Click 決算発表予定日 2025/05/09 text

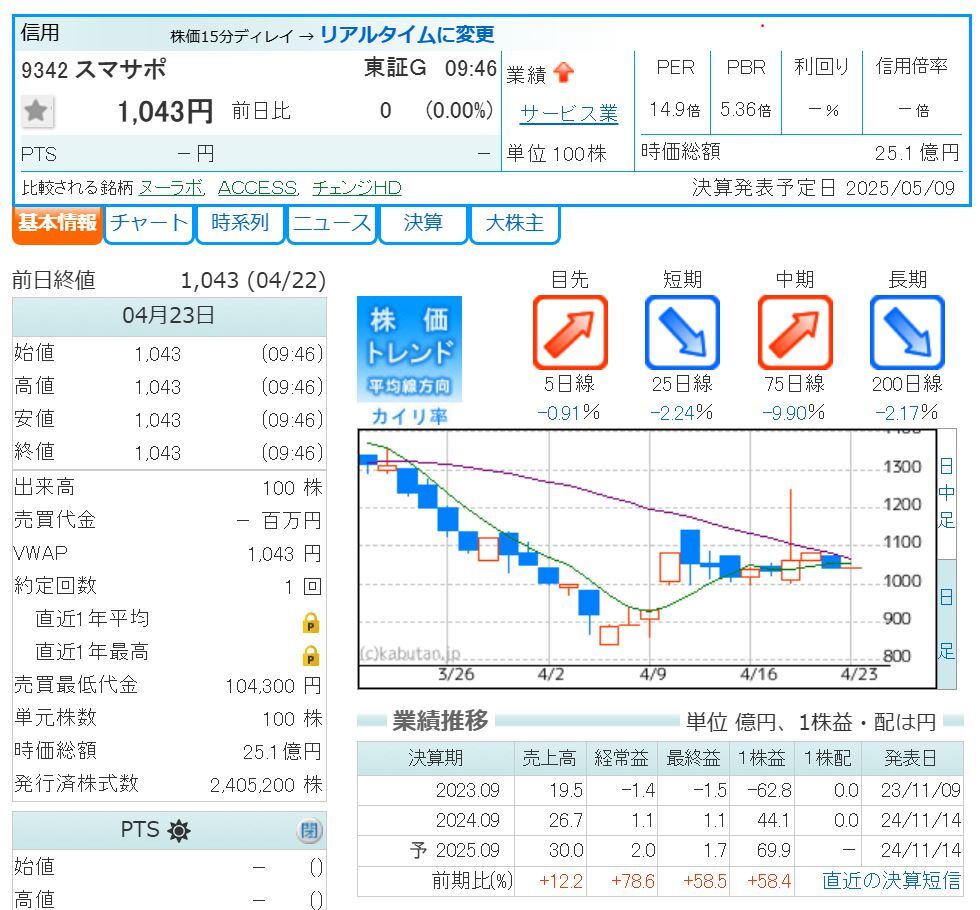point(823,188)
